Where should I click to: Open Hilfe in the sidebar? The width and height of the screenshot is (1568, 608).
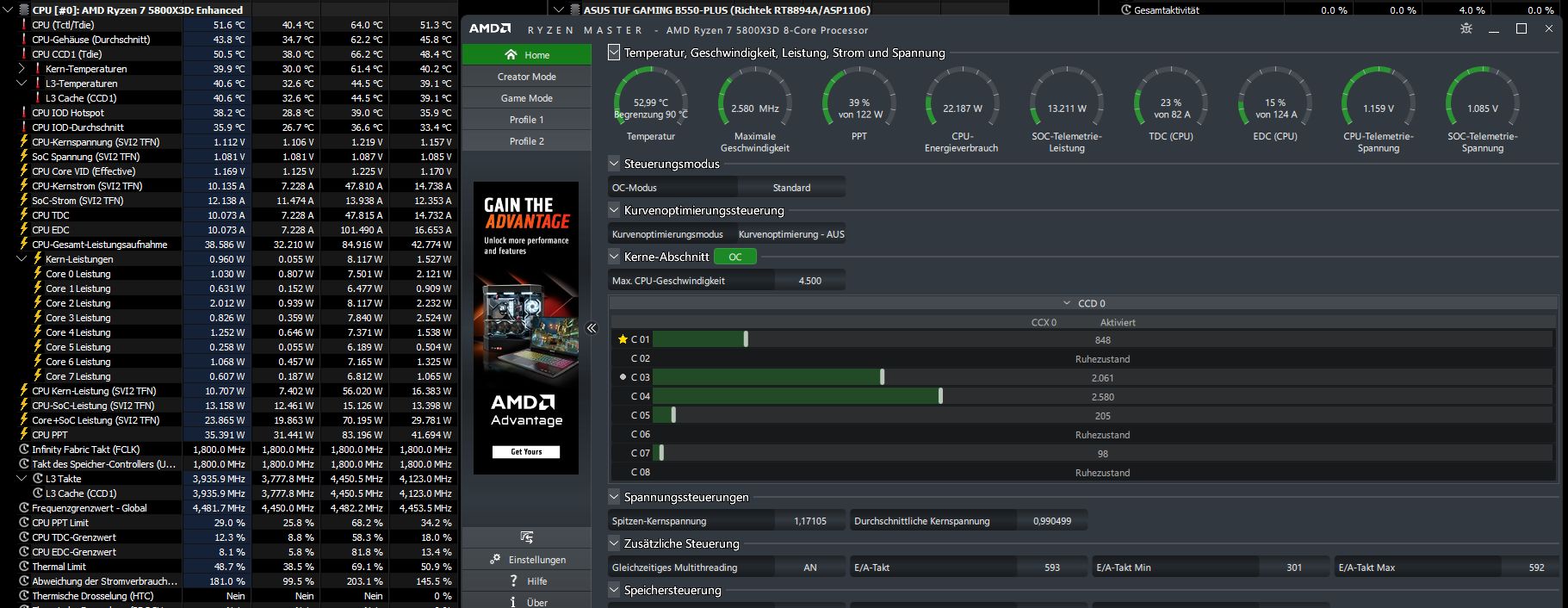[x=527, y=580]
